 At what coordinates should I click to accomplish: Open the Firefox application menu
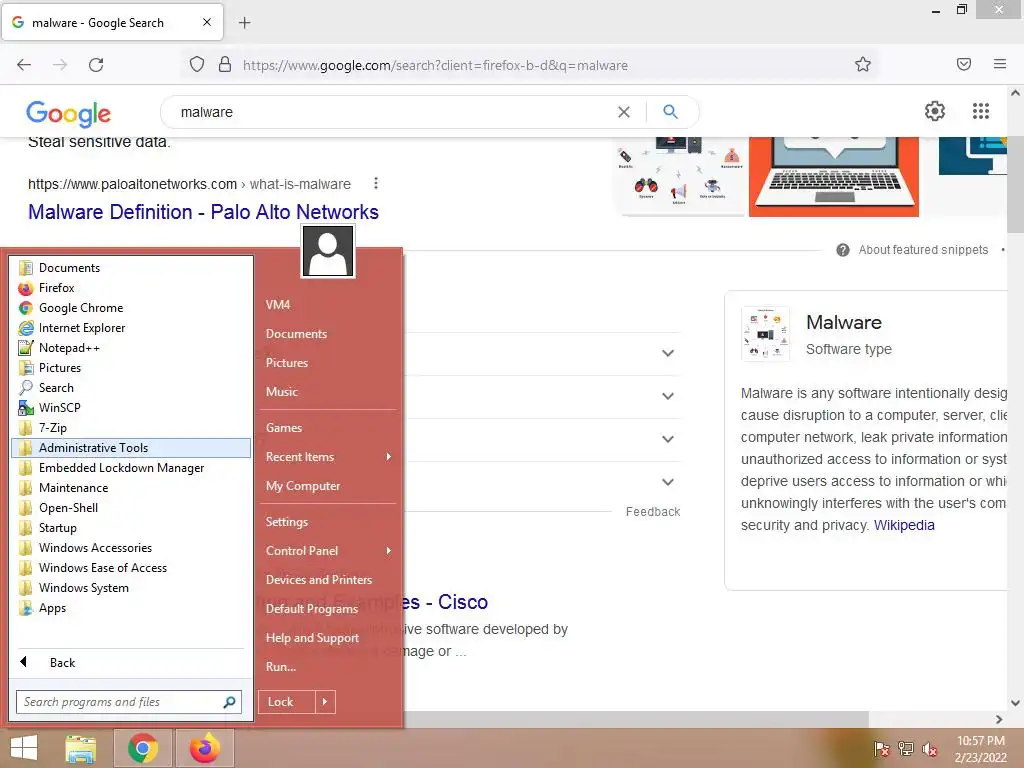pyautogui.click(x=1000, y=64)
